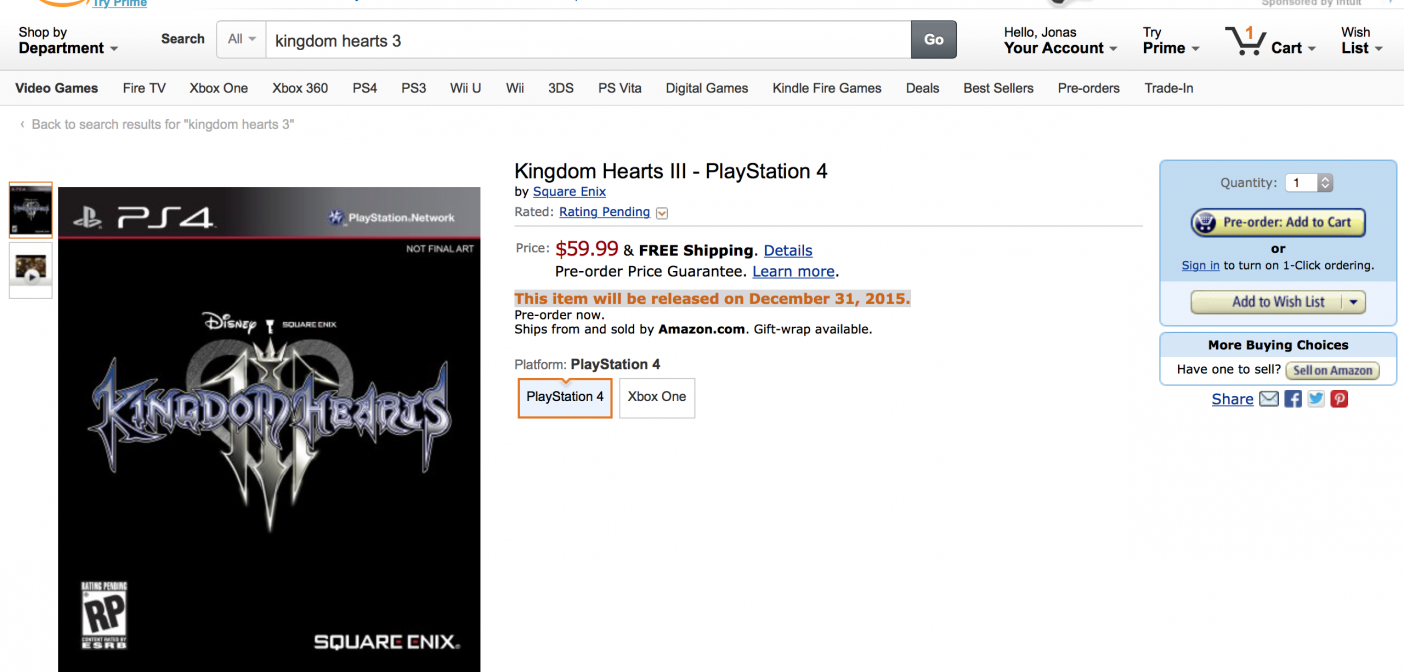Open the video thumbnail with play icon
The image size is (1404, 672).
30,270
